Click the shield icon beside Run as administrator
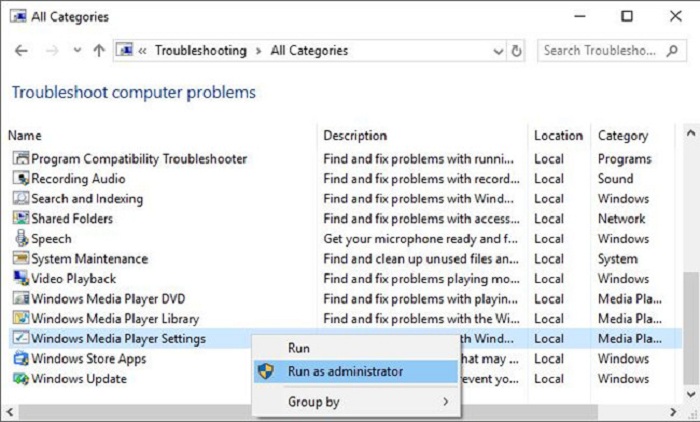Image resolution: width=700 pixels, height=422 pixels. (x=266, y=371)
